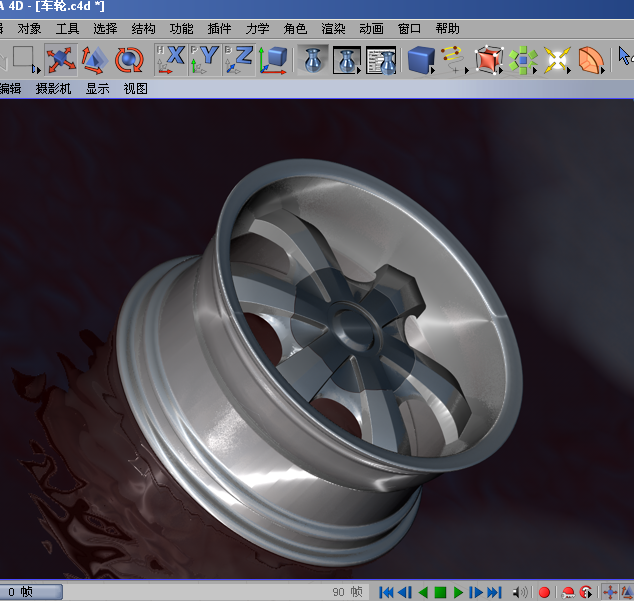Open the 动画 menu

[371, 29]
